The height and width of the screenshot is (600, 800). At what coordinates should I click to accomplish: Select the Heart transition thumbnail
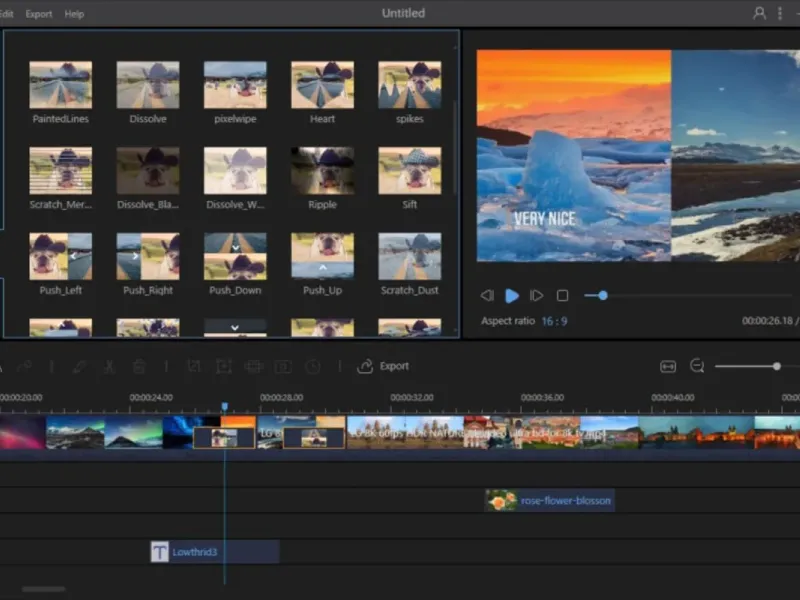click(x=322, y=85)
